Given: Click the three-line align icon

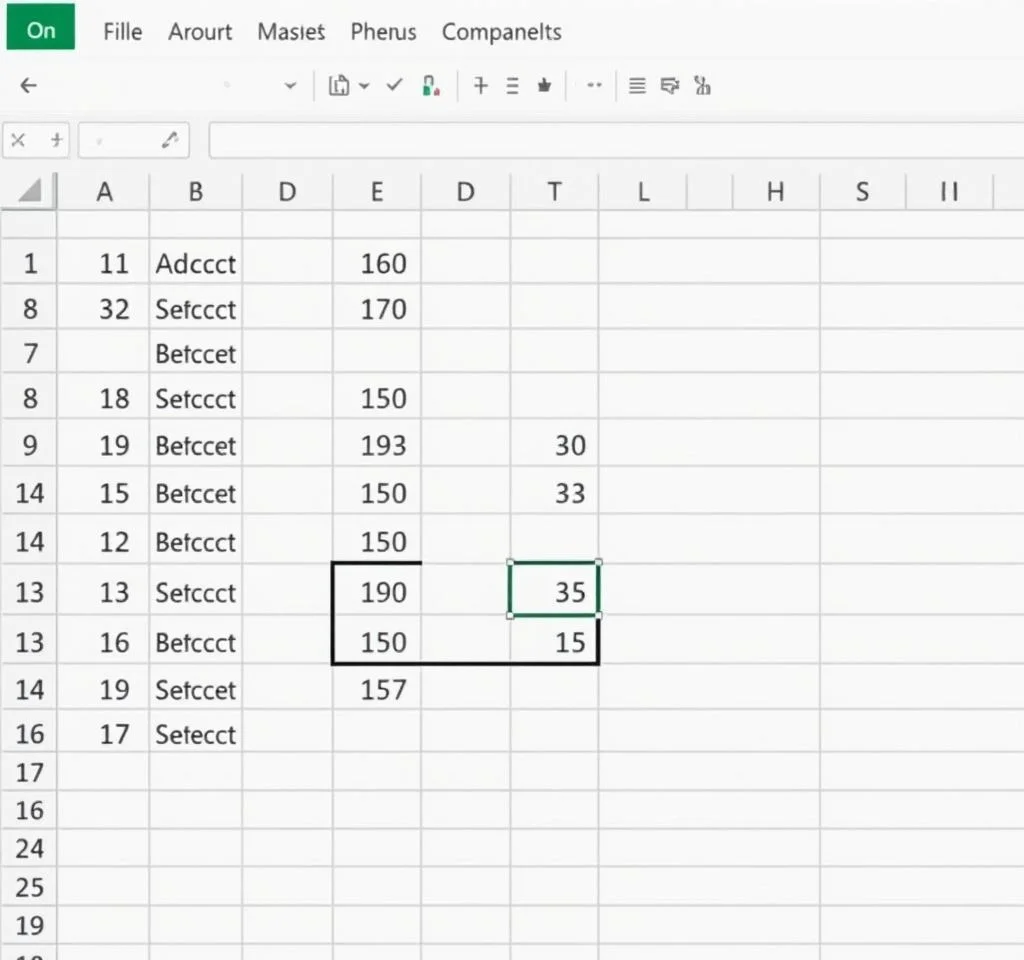Looking at the screenshot, I should [x=512, y=86].
